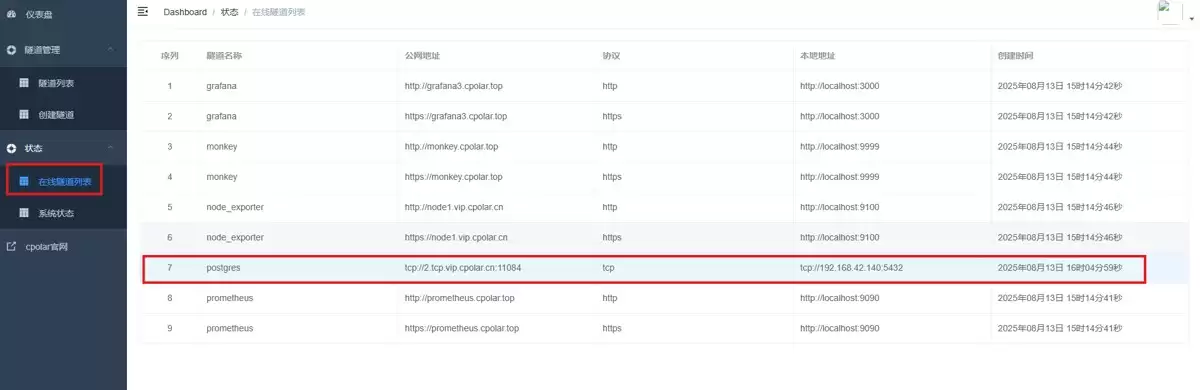Click sequence number 7 cell
The width and height of the screenshot is (1200, 390).
170,268
